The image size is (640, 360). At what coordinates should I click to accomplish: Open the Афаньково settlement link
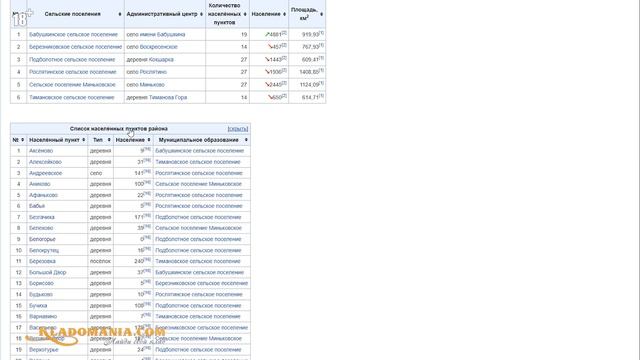[43, 196]
